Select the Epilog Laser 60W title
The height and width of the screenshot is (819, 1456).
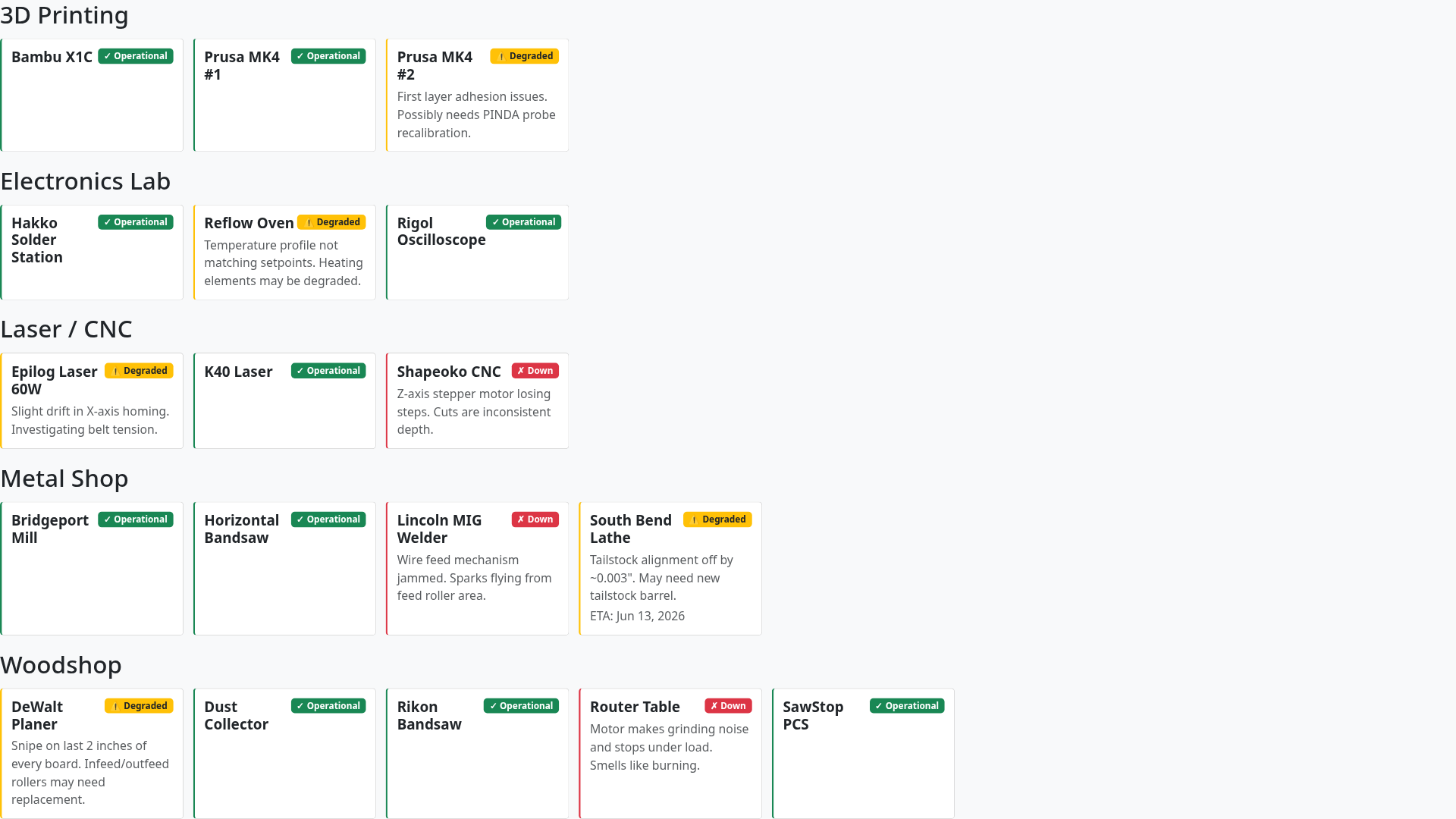55,380
